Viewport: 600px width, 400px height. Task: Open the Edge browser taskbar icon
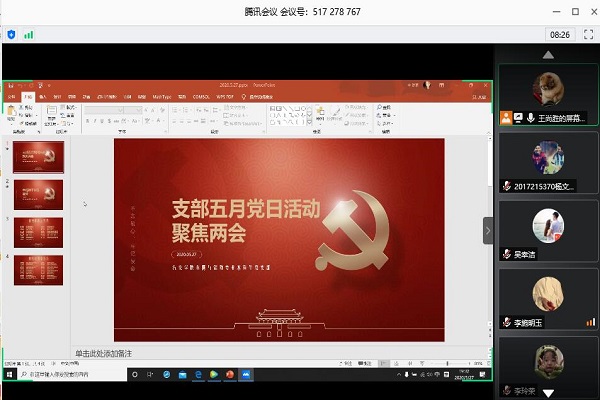coord(198,374)
